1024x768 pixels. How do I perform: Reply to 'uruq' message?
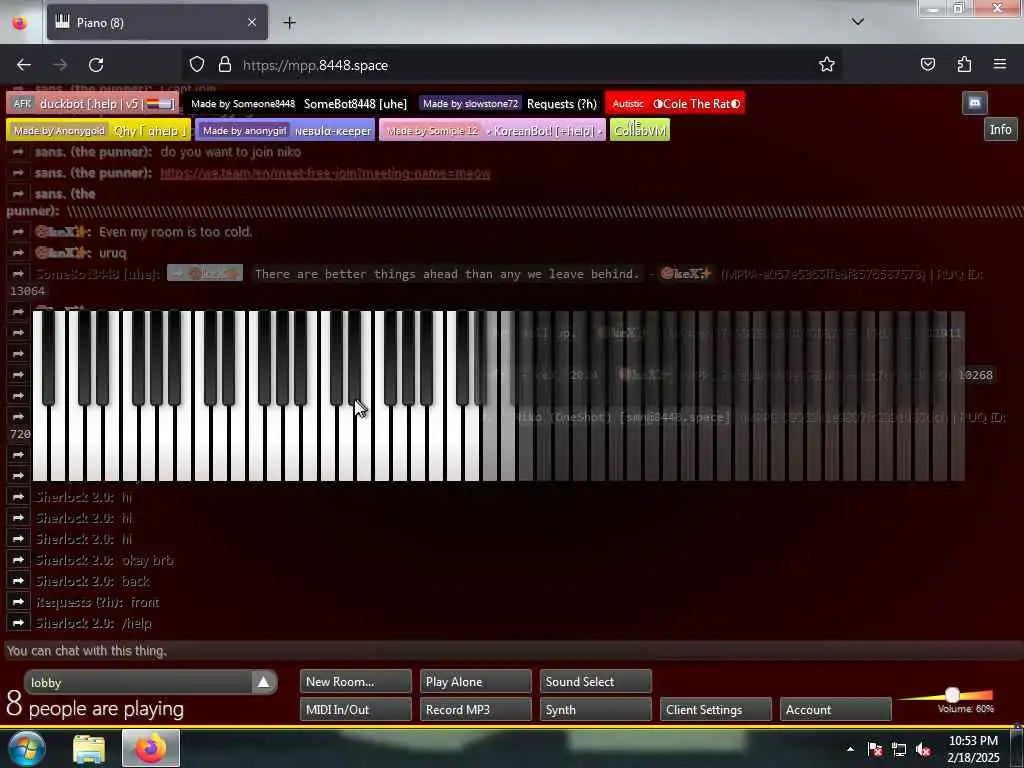coord(18,253)
